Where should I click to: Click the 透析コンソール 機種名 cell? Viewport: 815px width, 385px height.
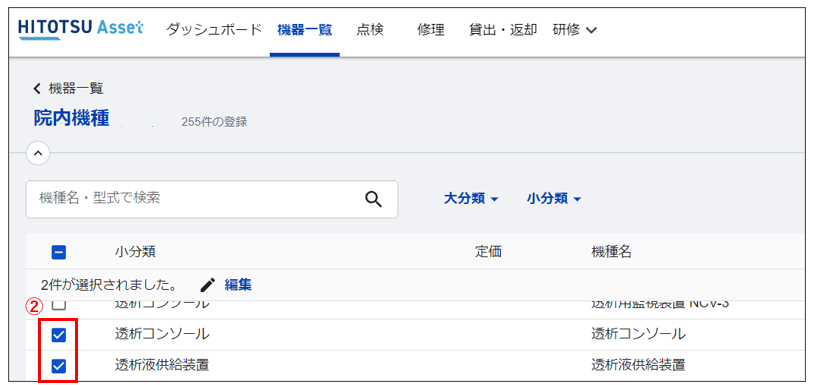pos(638,335)
